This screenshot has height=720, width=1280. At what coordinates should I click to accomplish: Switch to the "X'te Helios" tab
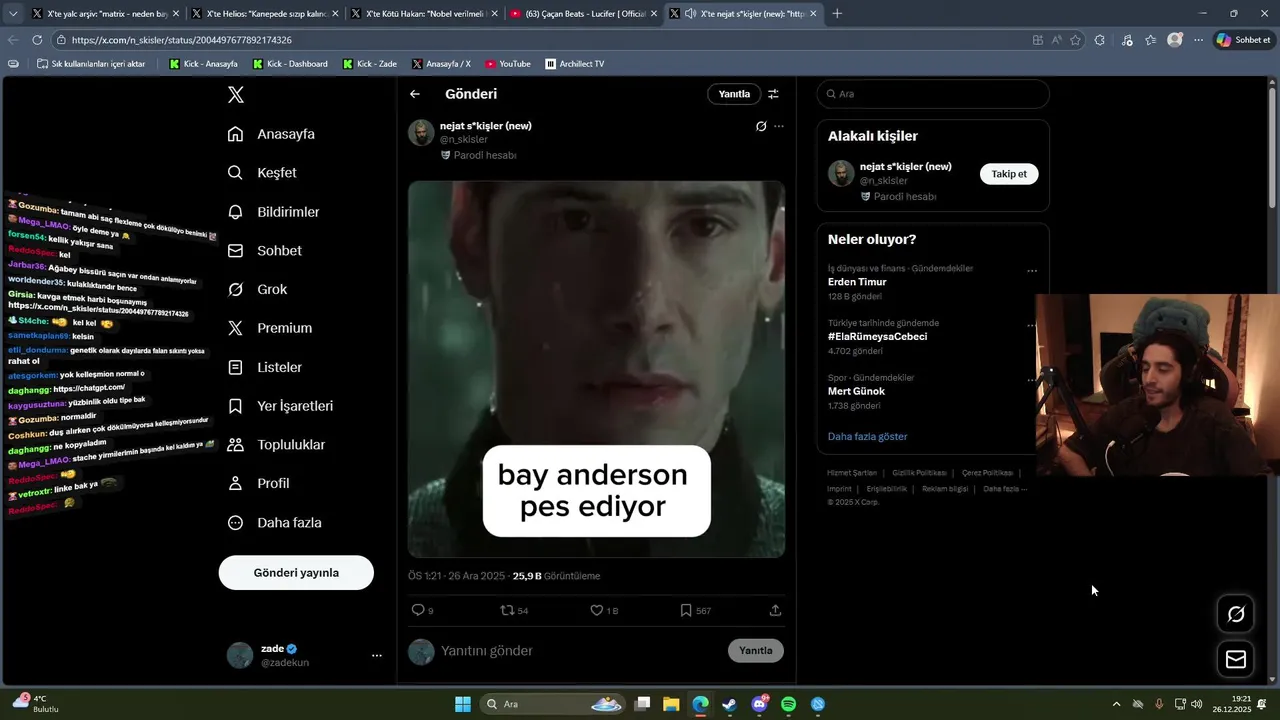click(264, 14)
